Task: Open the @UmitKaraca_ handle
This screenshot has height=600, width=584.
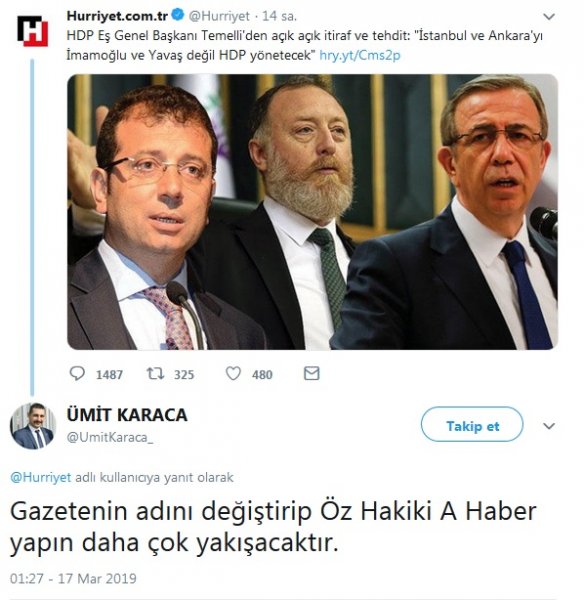Action: tap(110, 437)
